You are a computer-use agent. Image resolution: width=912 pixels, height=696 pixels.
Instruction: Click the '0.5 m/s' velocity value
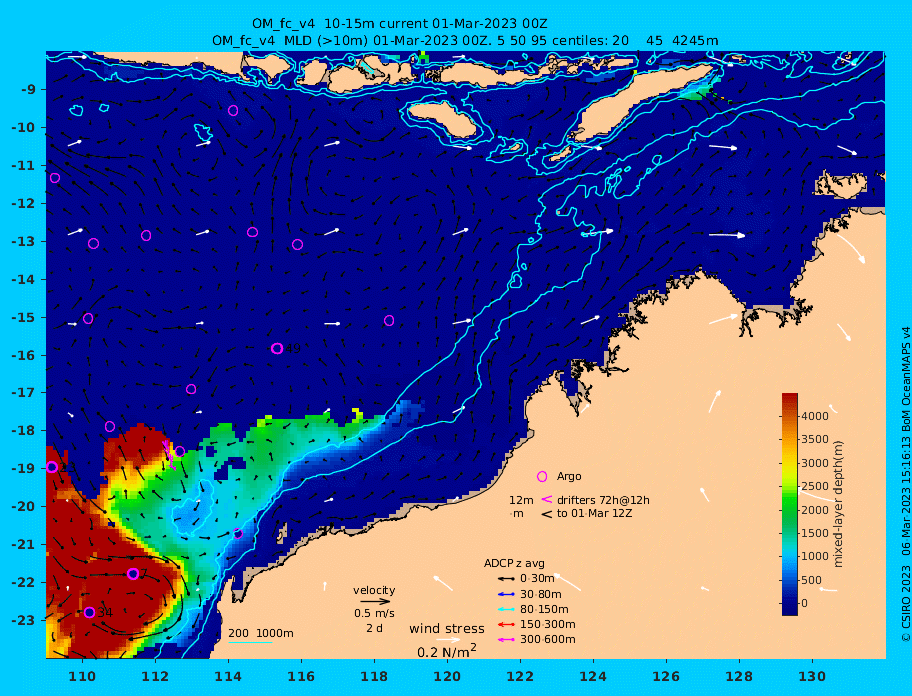pos(375,613)
